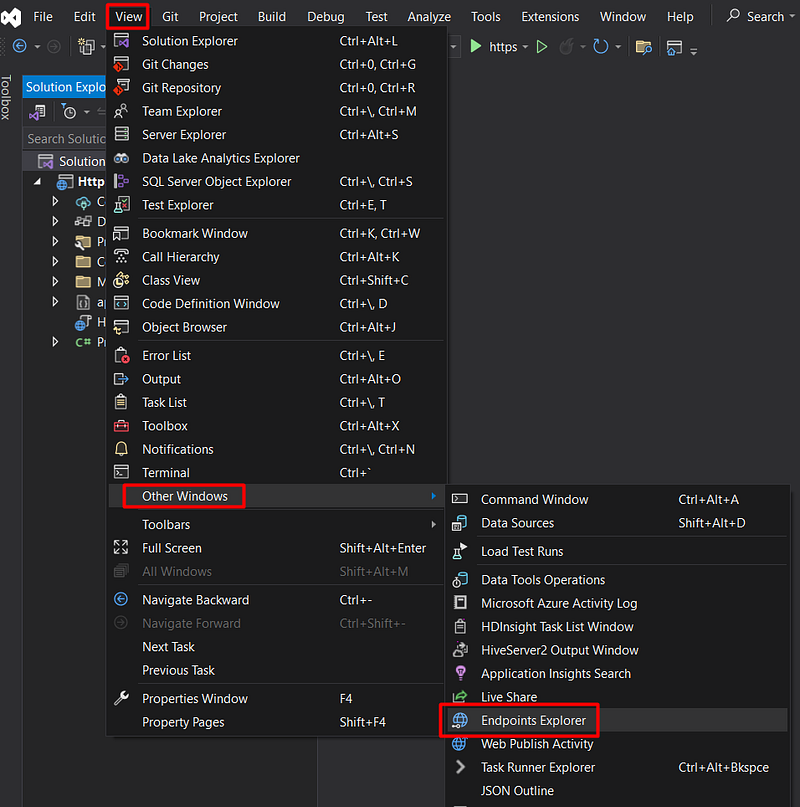Viewport: 800px width, 807px height.
Task: Expand the Toolbars submenu arrow
Action: [433, 524]
